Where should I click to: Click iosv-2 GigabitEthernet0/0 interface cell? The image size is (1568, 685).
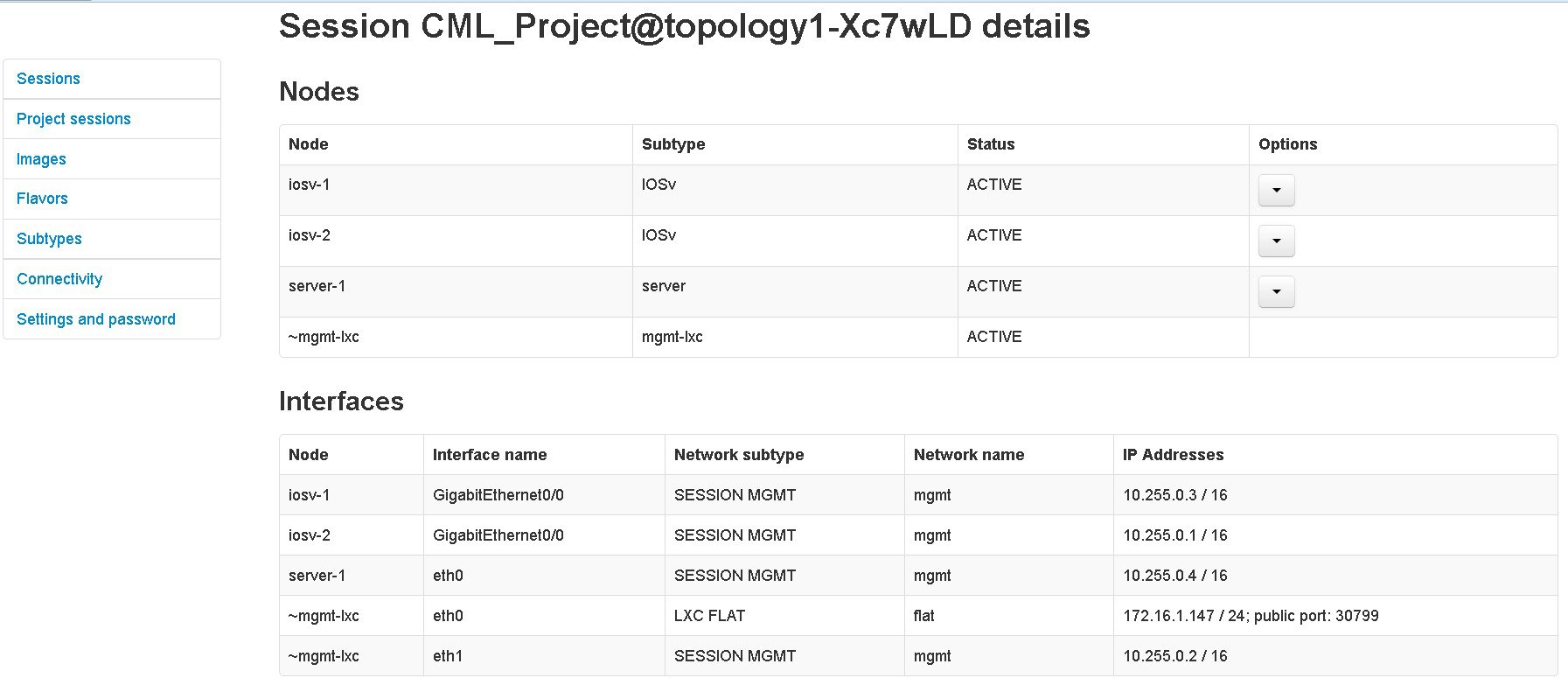click(x=498, y=535)
